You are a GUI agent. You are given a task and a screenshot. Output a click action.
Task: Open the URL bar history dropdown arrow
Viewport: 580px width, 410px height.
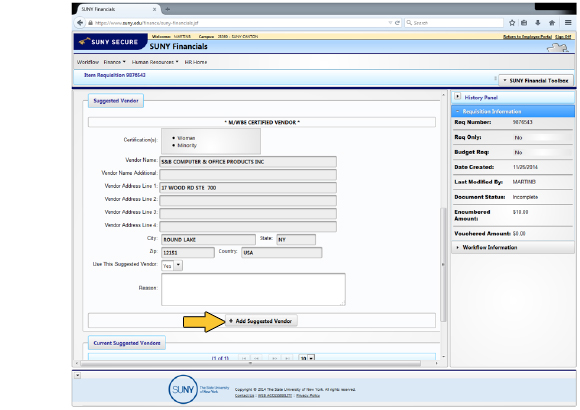(390, 23)
